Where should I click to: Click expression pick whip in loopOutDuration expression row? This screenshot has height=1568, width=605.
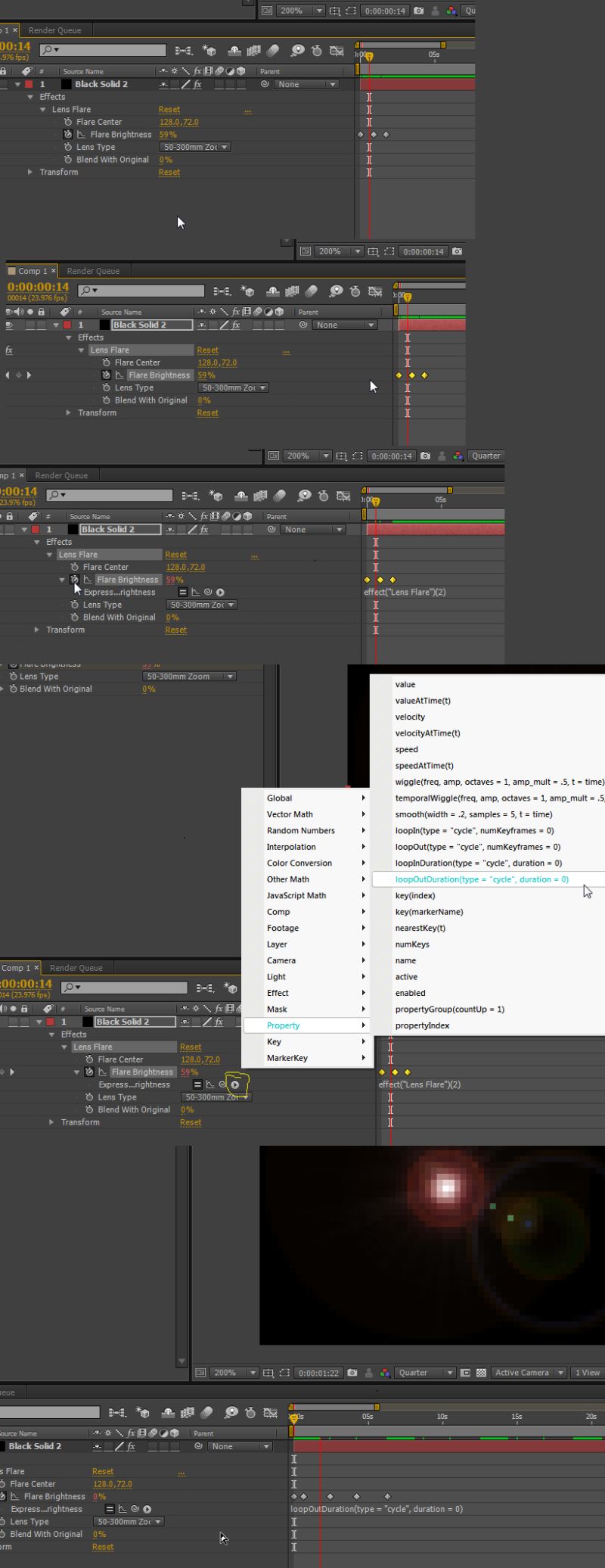click(135, 1509)
